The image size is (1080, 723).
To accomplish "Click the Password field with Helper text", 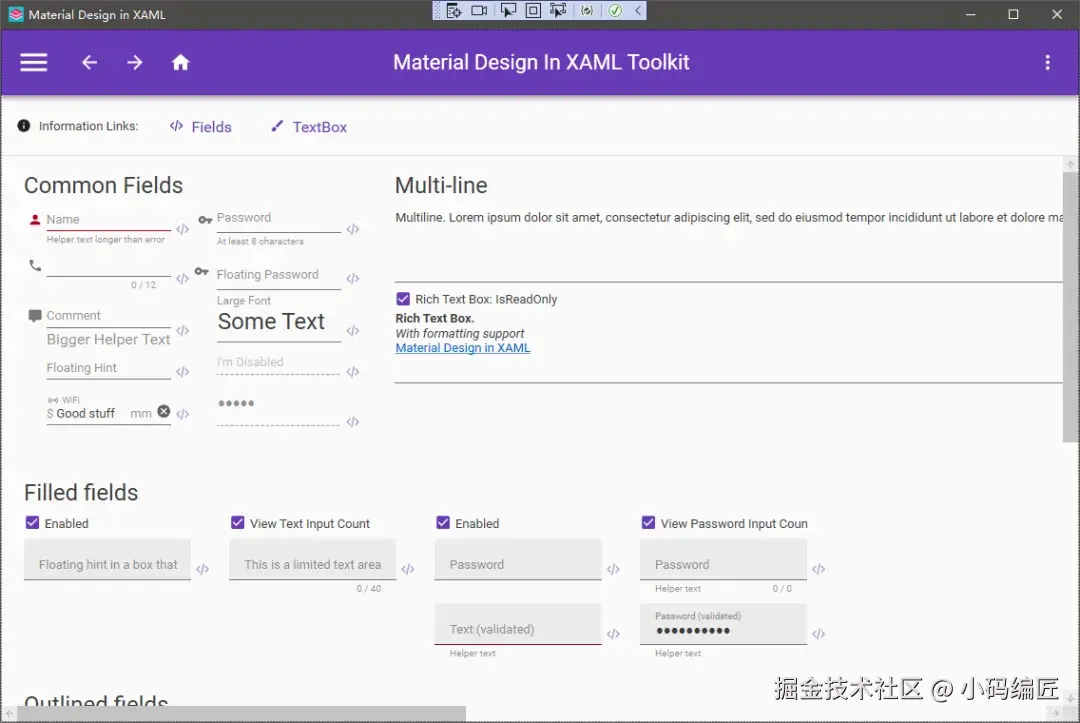I will (x=723, y=560).
